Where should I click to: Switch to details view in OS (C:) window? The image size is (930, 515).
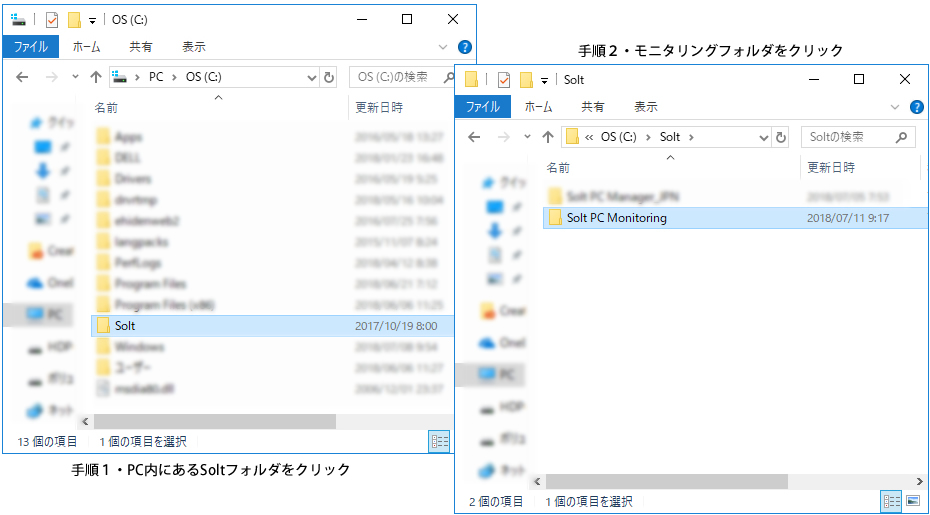[439, 441]
